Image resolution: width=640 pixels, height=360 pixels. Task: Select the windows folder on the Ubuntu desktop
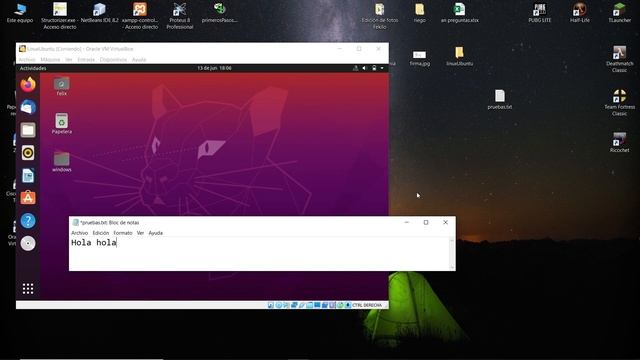62,162
